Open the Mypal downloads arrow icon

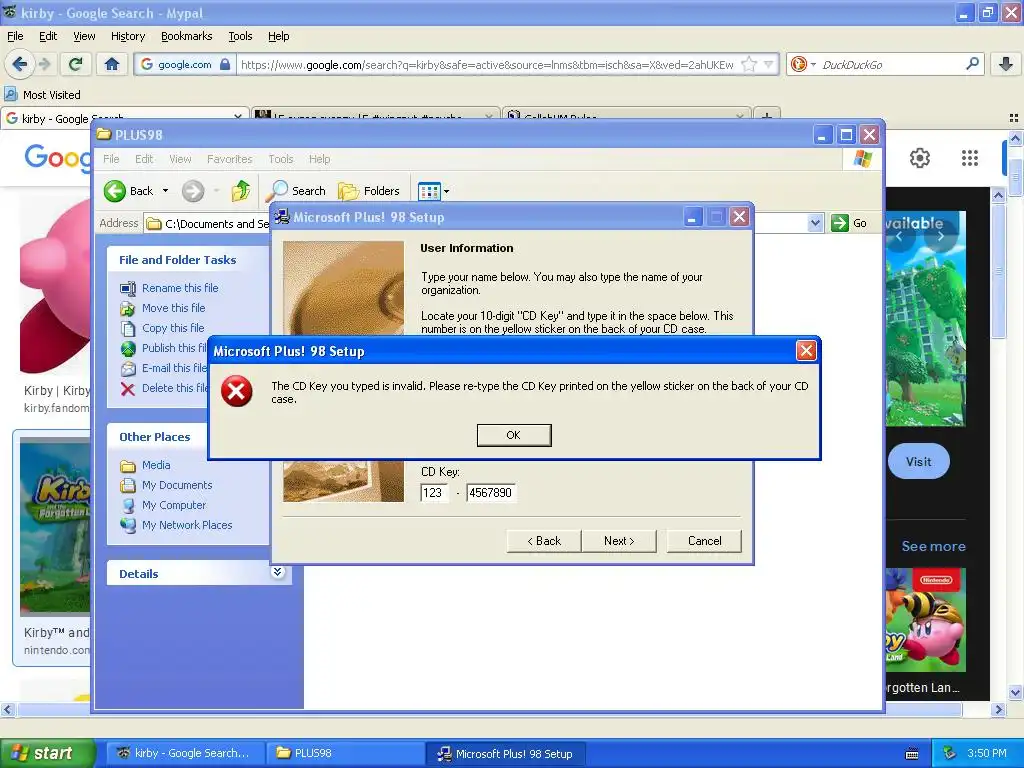coord(1006,64)
